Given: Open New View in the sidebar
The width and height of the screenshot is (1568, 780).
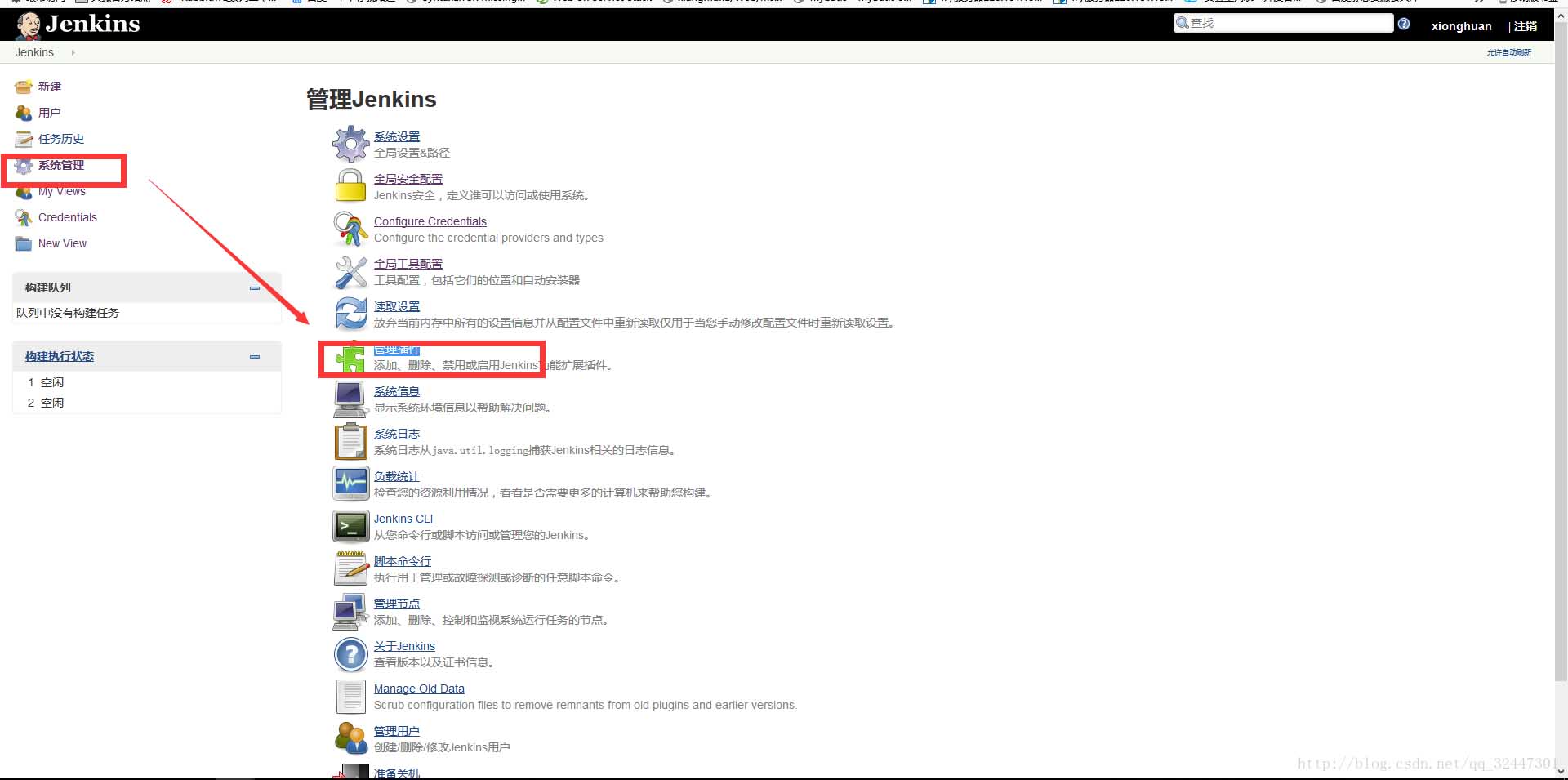Looking at the screenshot, I should click(62, 243).
